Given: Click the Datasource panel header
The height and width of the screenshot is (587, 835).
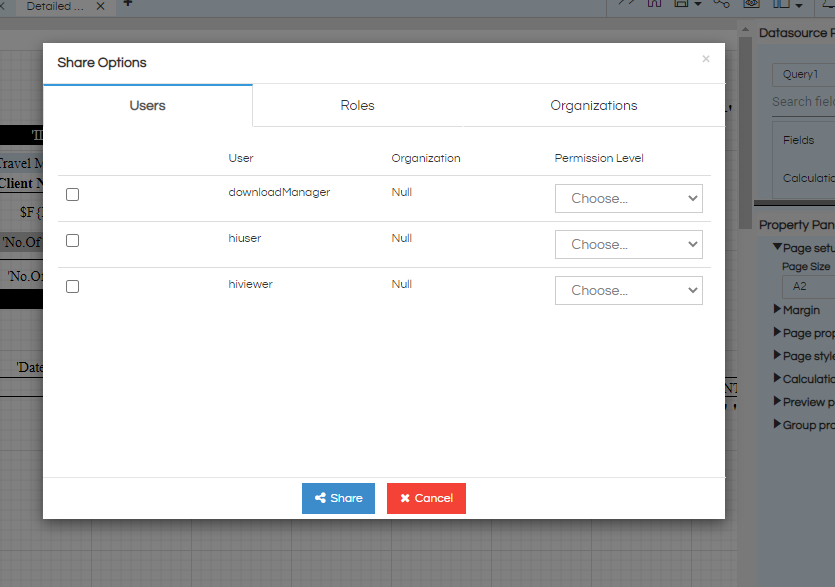Looking at the screenshot, I should [x=797, y=33].
